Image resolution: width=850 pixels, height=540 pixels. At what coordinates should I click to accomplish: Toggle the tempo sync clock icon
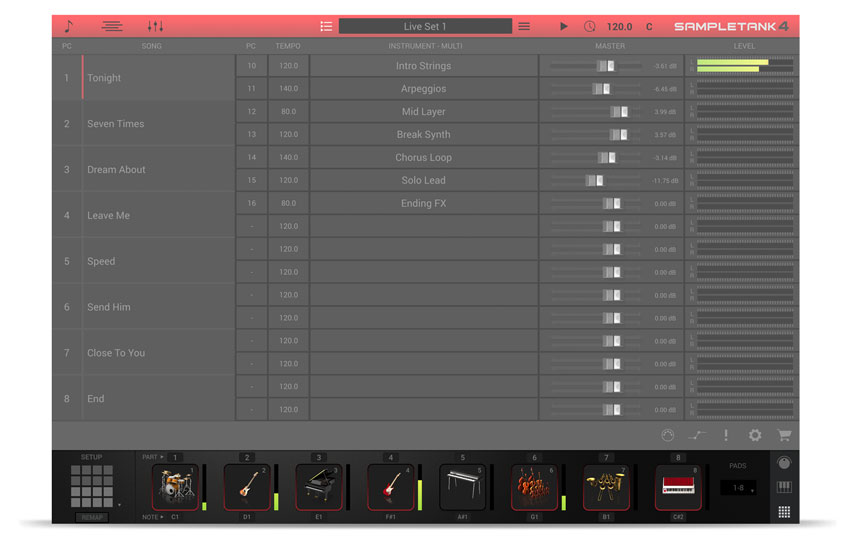coord(589,26)
